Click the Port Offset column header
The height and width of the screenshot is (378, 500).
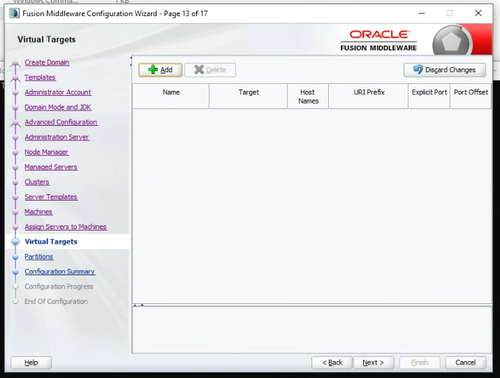click(x=471, y=96)
